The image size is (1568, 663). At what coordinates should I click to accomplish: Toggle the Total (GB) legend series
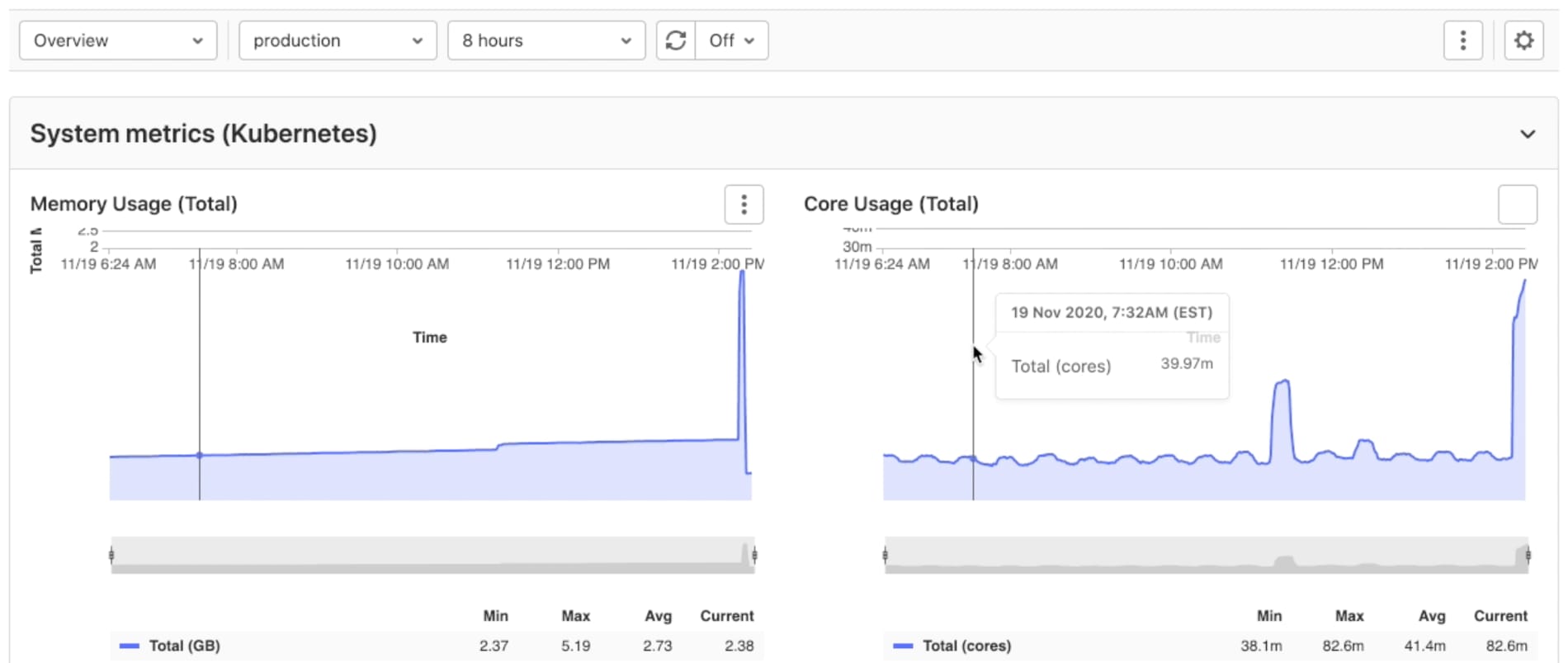tap(170, 646)
